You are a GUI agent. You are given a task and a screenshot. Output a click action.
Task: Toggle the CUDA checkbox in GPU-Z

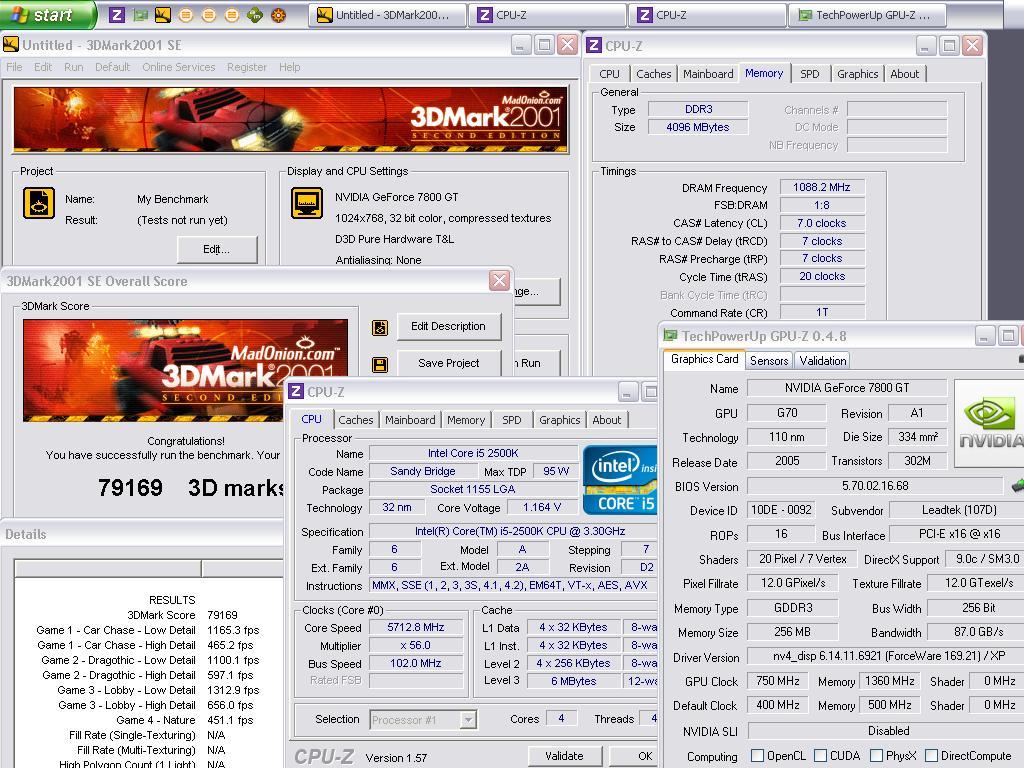820,756
